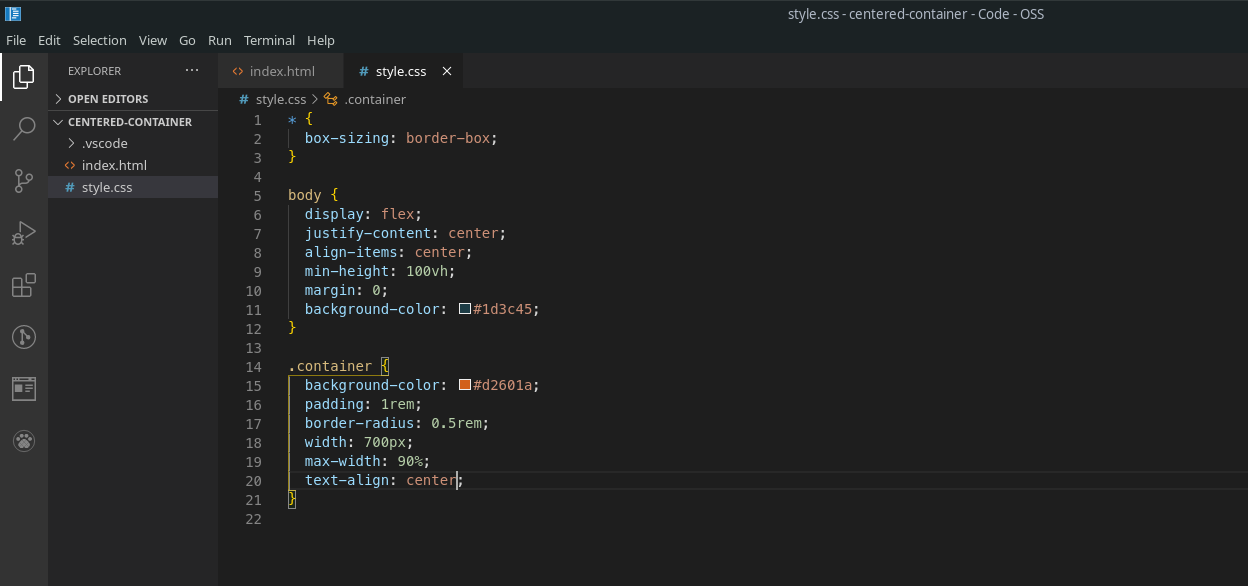Click the paw extension icon in the activity bar
Viewport: 1248px width, 586px height.
23,440
